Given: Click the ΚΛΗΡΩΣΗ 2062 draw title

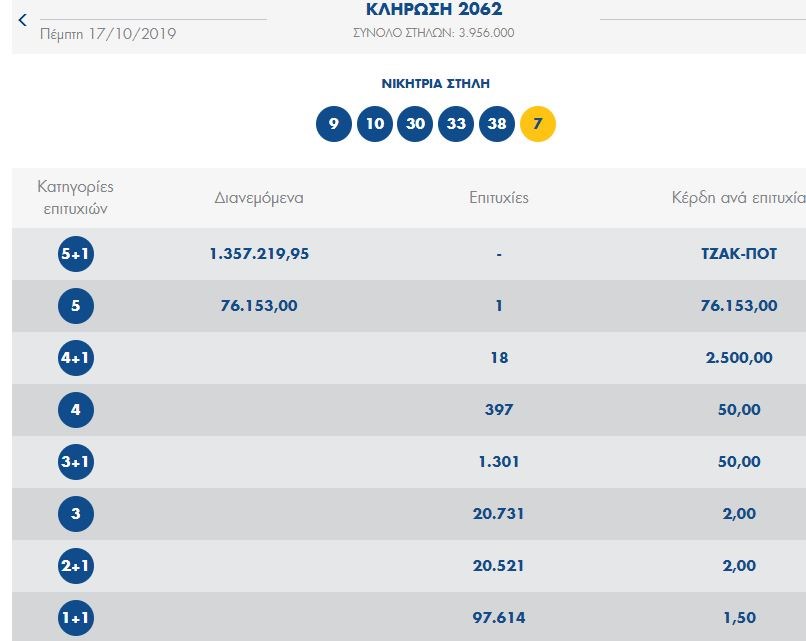Looking at the screenshot, I should pyautogui.click(x=435, y=11).
